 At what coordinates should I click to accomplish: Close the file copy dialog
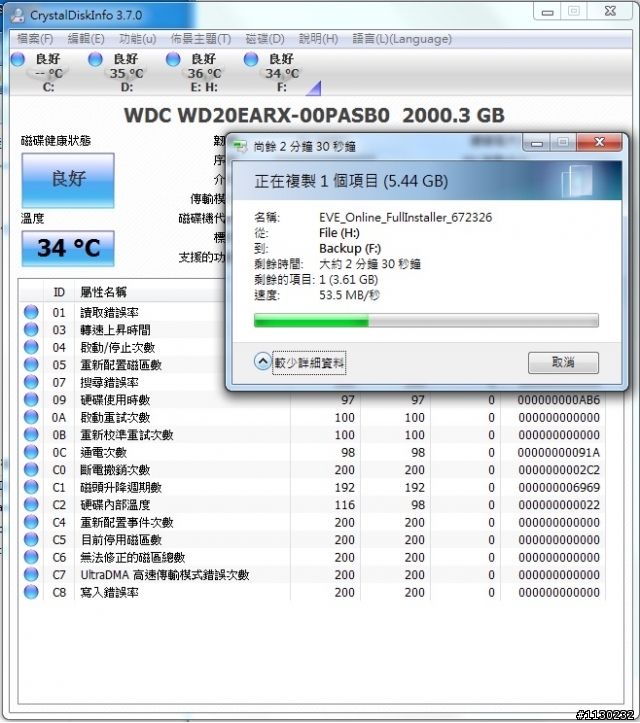pyautogui.click(x=599, y=142)
